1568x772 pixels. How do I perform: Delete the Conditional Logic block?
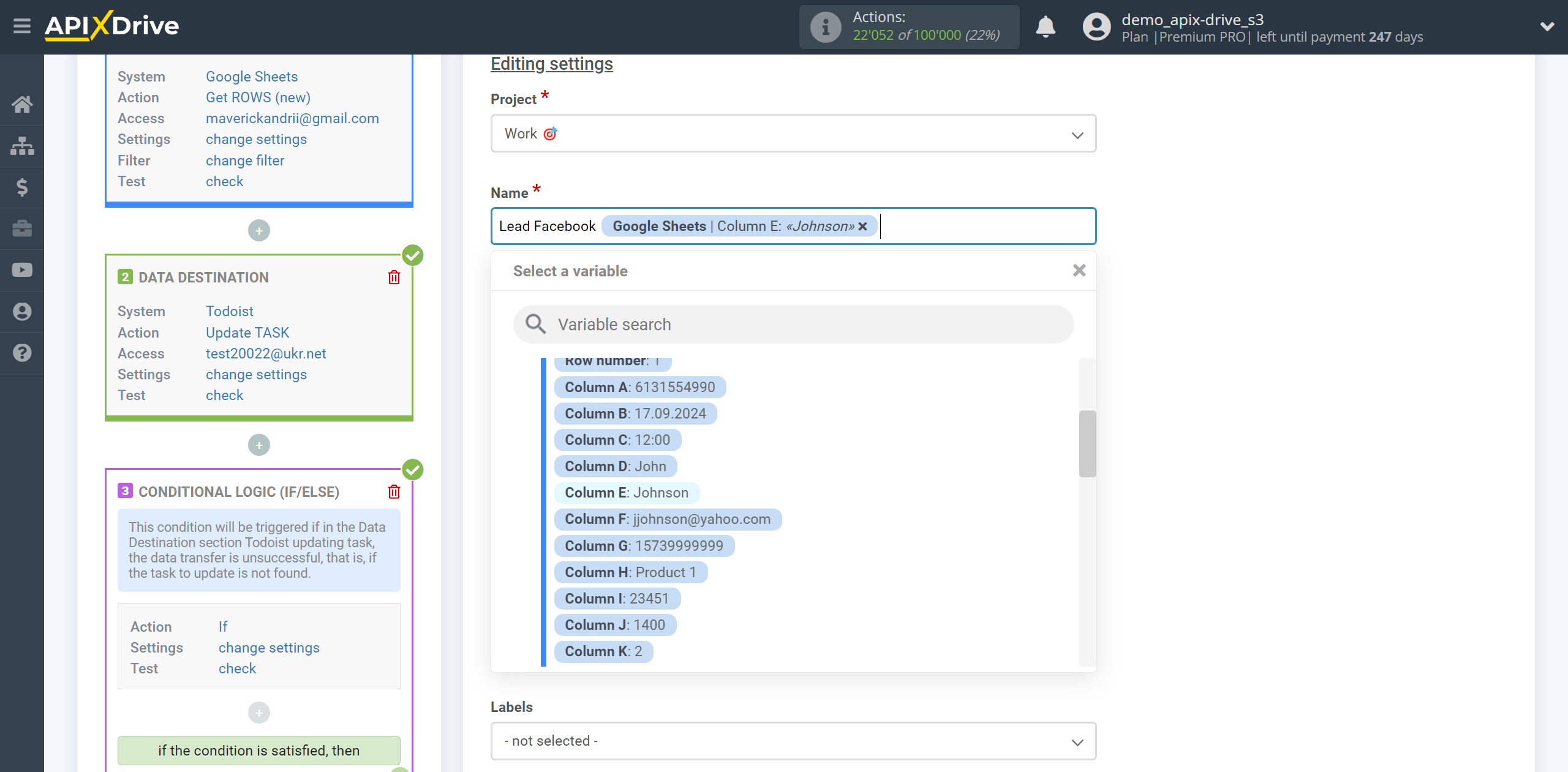tap(394, 491)
